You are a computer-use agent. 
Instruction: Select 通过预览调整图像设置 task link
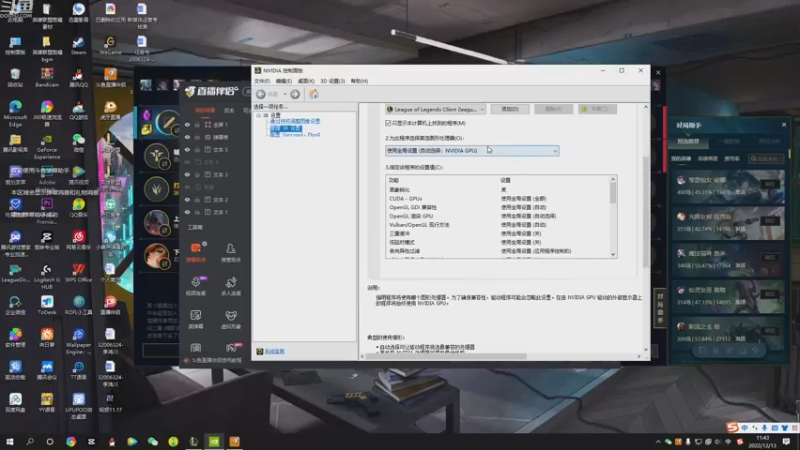coord(295,121)
